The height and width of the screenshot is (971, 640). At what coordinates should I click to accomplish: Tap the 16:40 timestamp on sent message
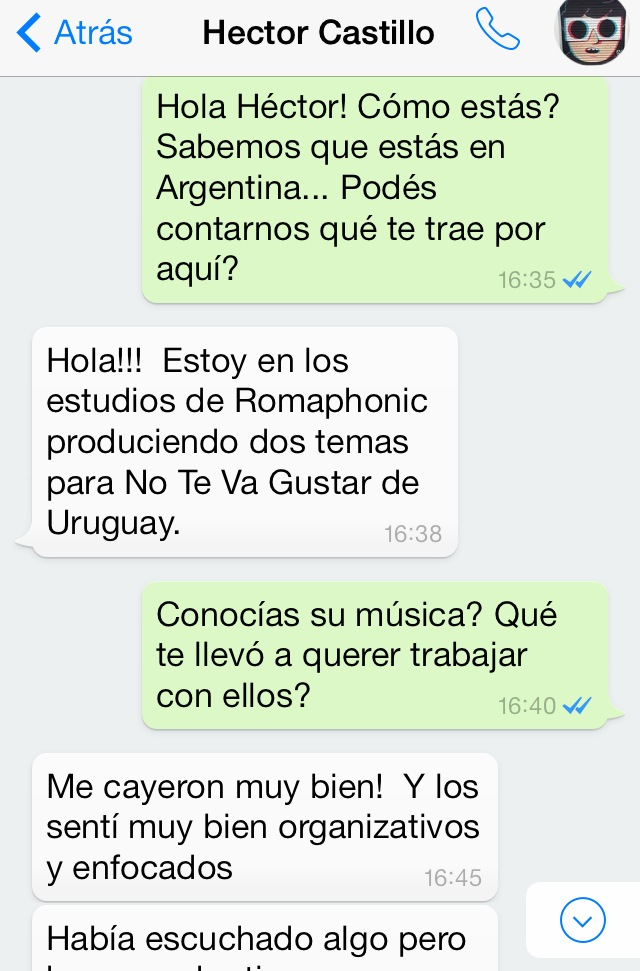[x=527, y=706]
